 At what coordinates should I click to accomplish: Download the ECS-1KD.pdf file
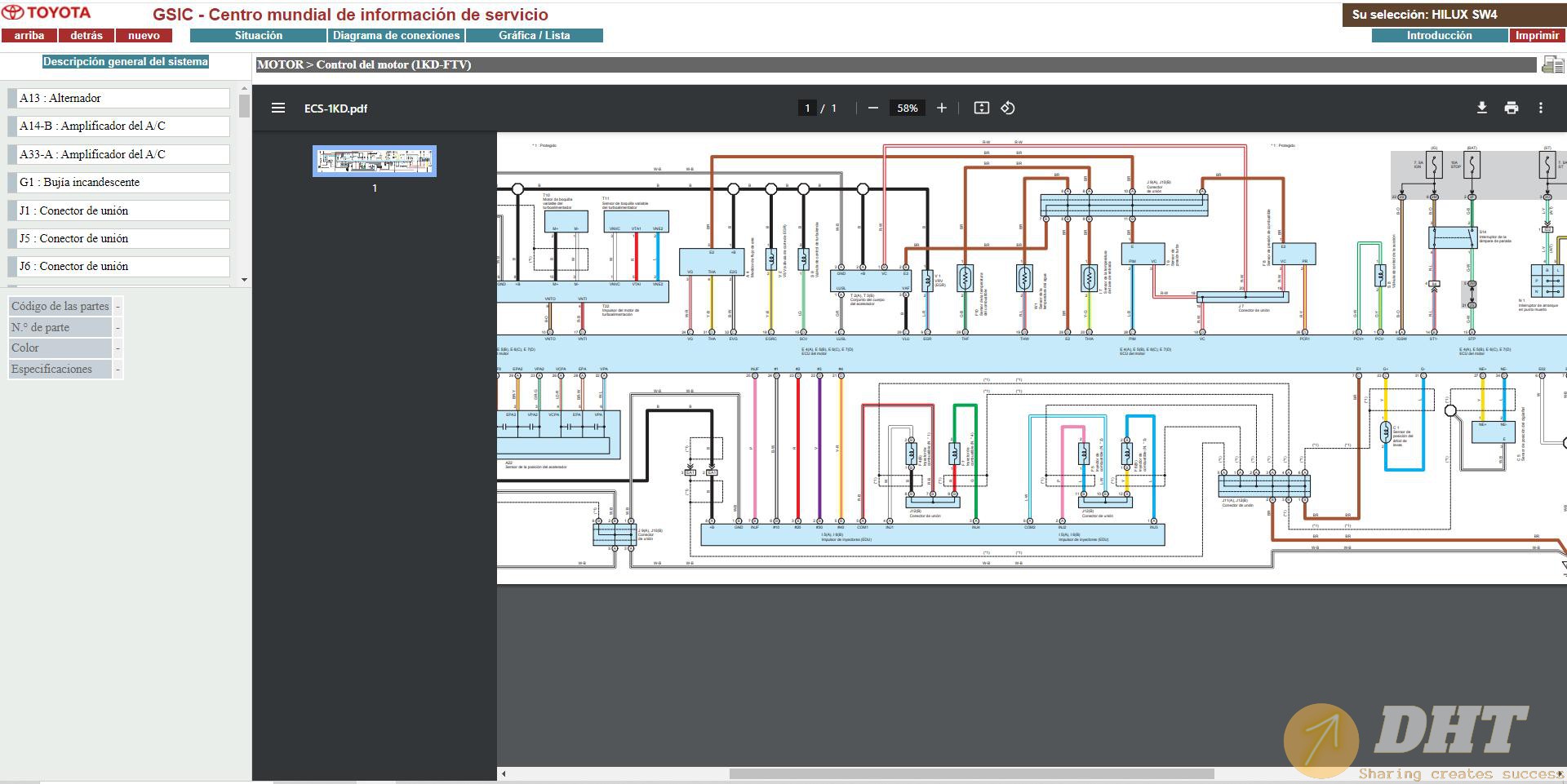pos(1482,108)
